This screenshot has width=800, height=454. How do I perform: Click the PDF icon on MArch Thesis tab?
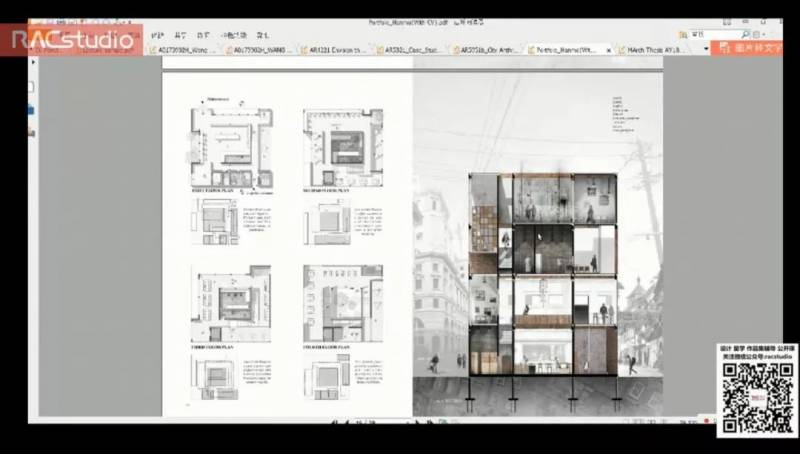point(621,48)
